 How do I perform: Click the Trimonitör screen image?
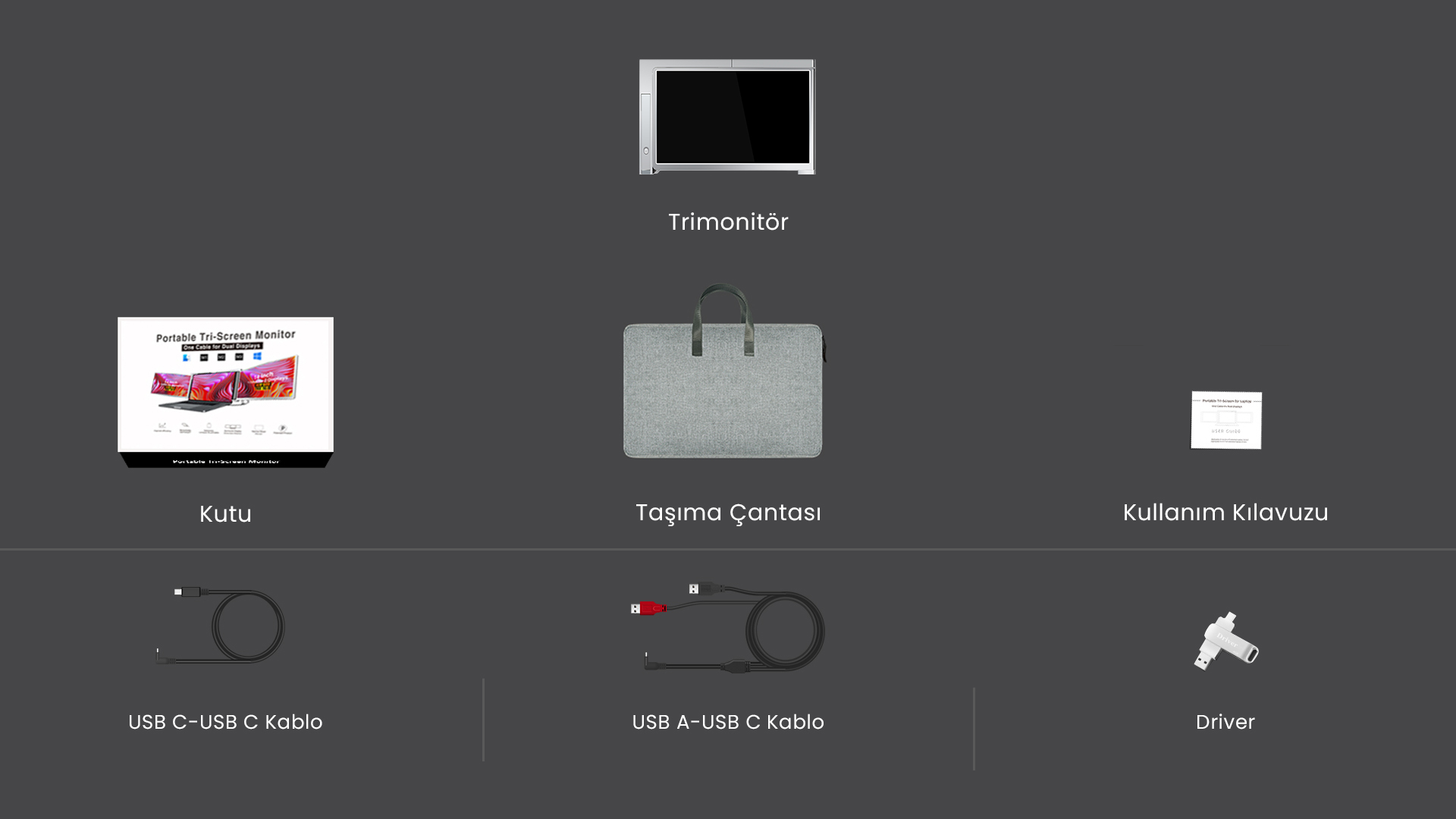point(727,117)
